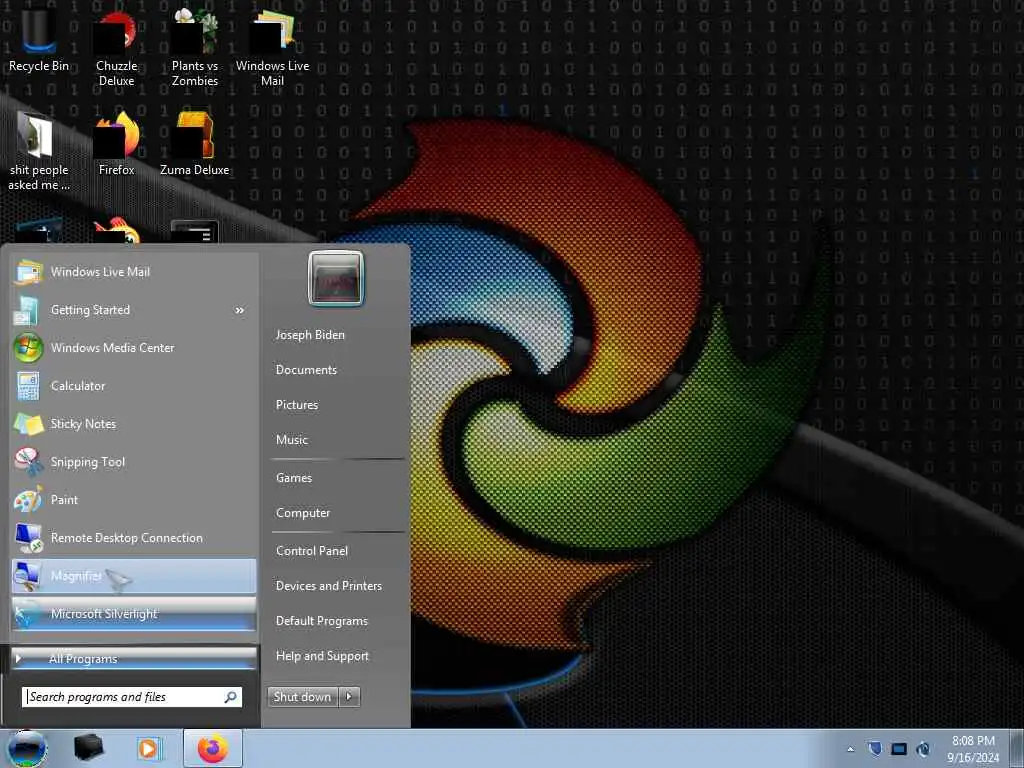The width and height of the screenshot is (1024, 768).
Task: Expand All Programs list
Action: pos(134,659)
